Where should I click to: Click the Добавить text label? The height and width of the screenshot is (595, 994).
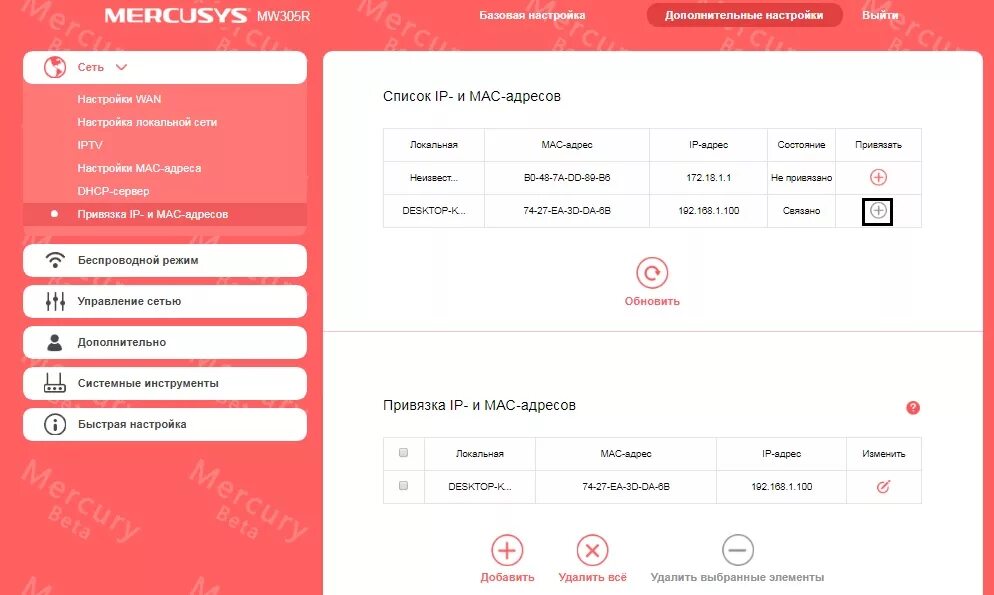coord(507,577)
